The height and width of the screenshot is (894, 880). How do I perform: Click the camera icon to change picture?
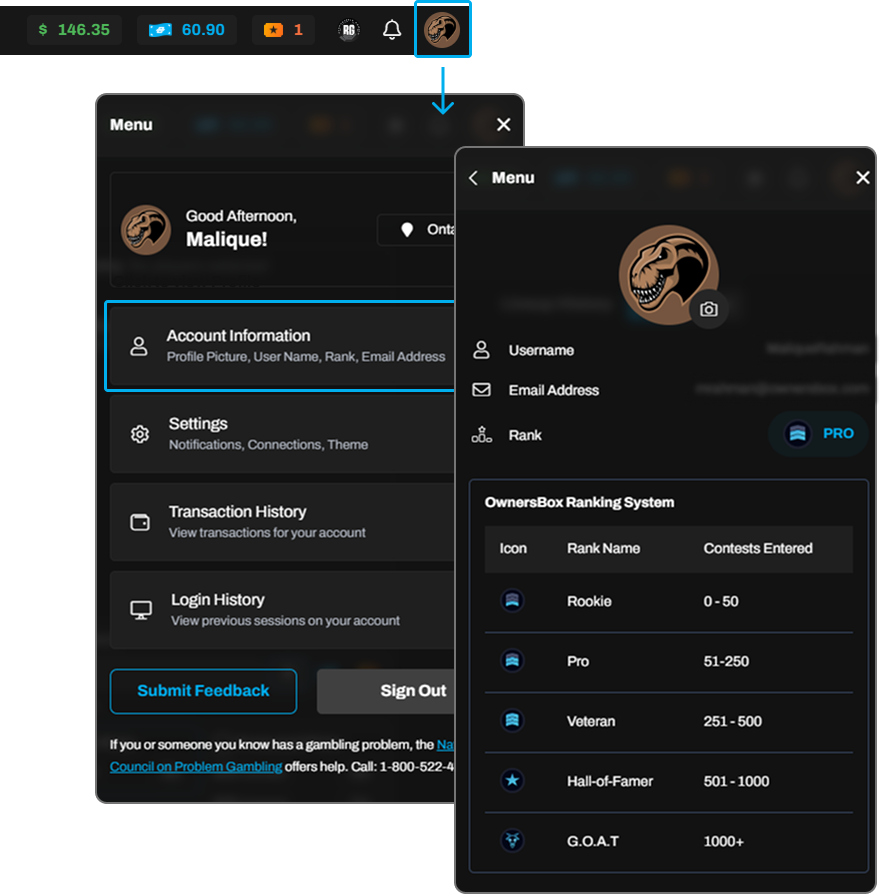709,309
